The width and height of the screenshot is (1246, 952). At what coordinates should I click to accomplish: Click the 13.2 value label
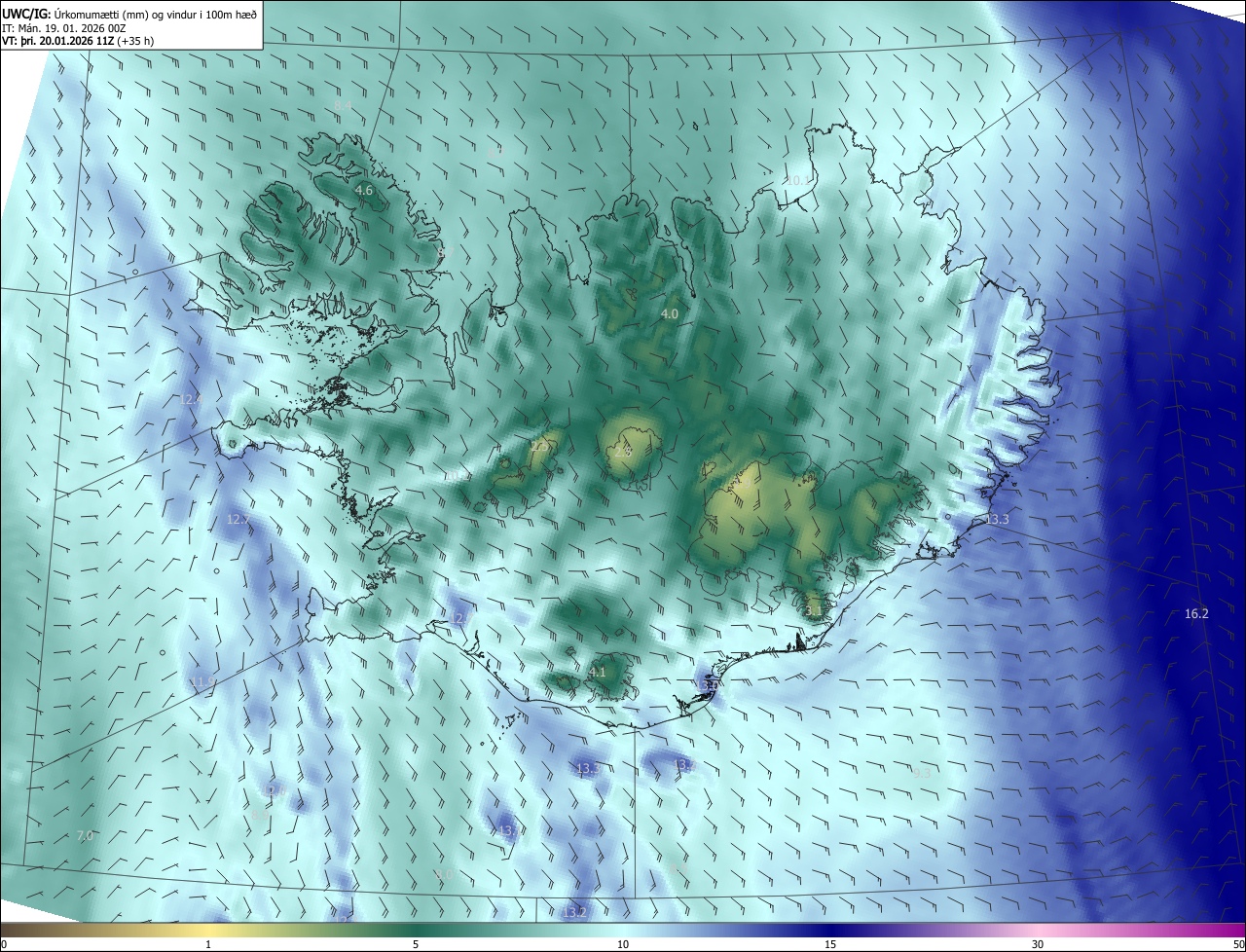tap(574, 912)
